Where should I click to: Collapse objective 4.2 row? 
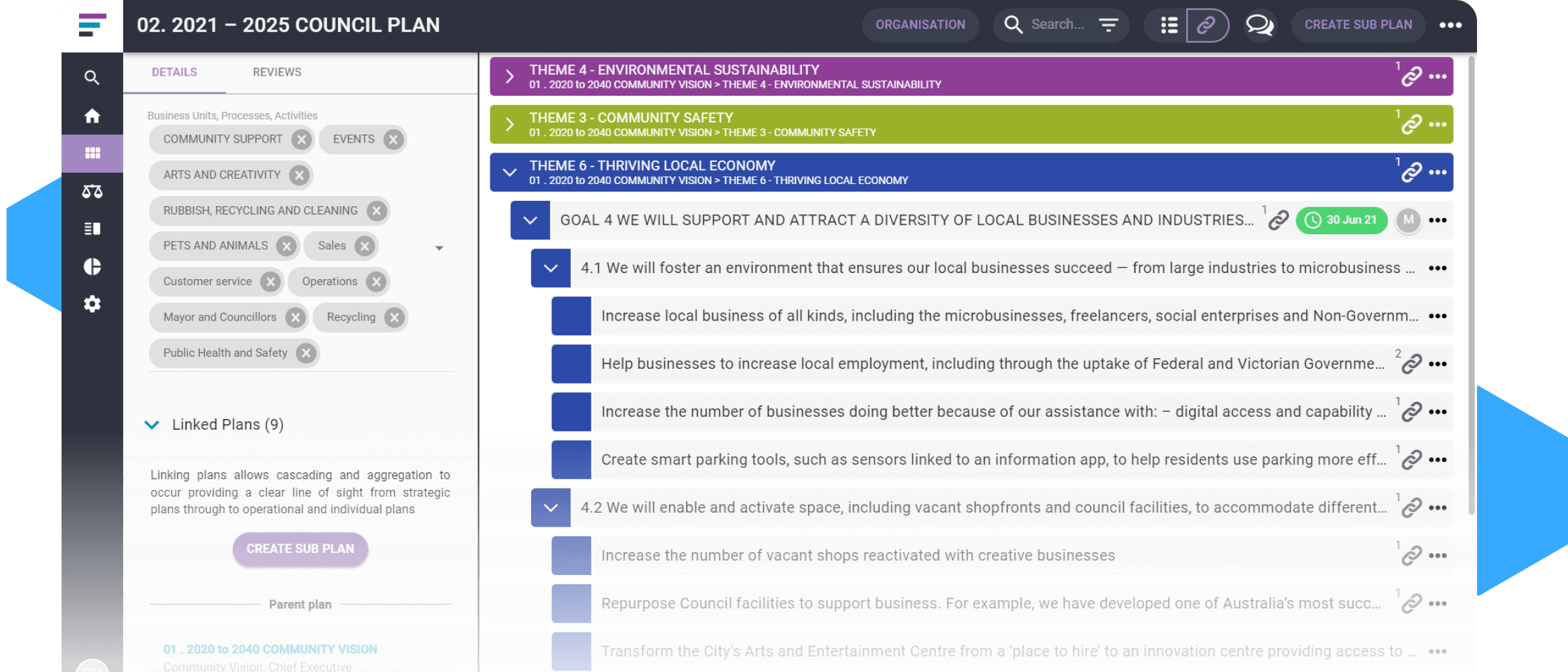click(x=551, y=508)
